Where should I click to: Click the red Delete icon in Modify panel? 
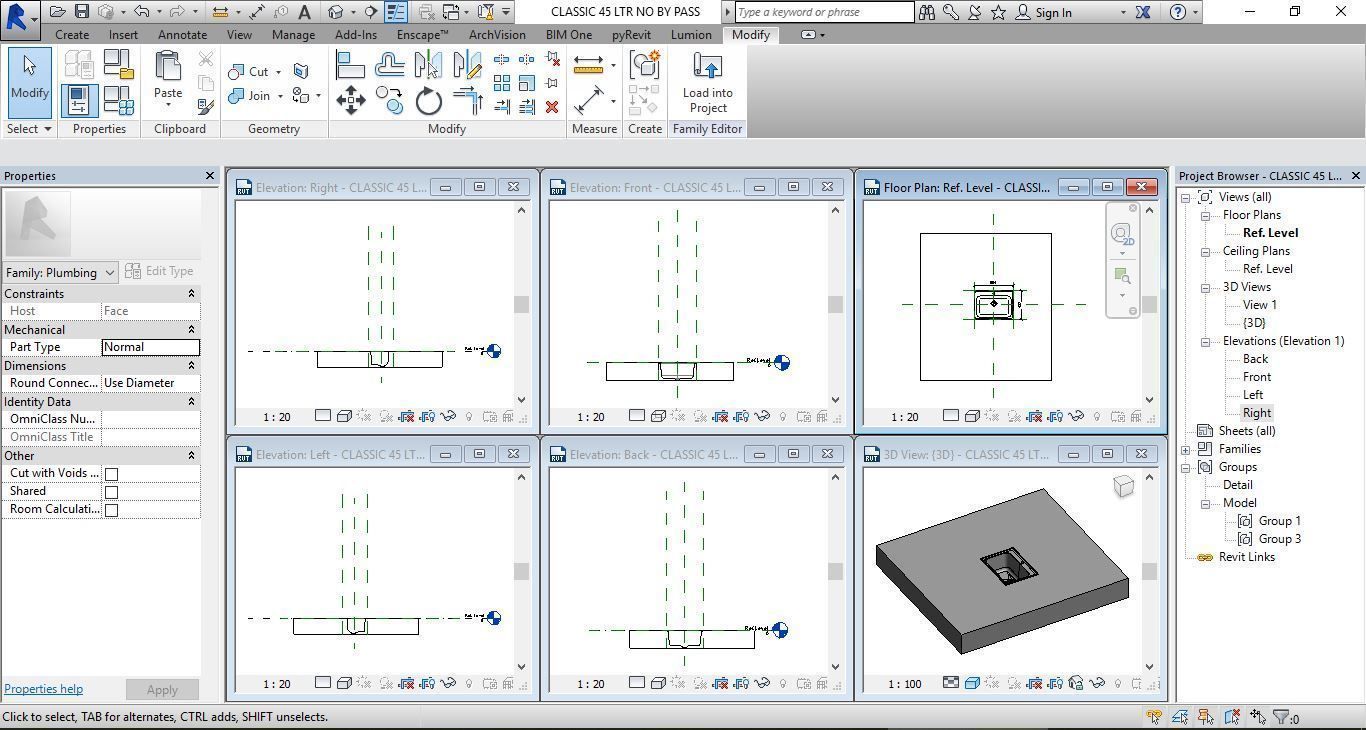(552, 107)
